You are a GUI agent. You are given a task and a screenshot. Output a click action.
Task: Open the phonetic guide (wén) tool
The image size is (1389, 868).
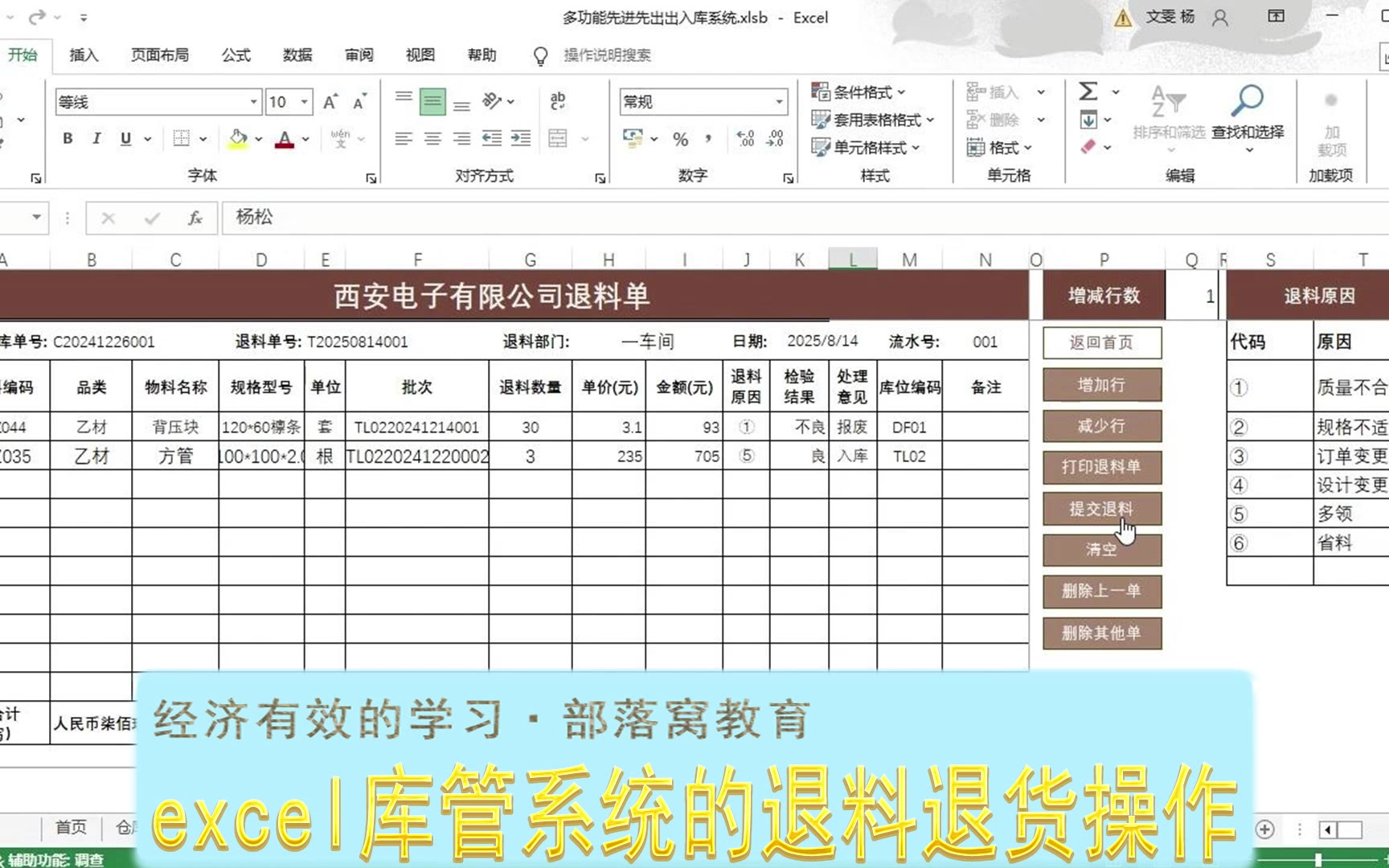340,138
